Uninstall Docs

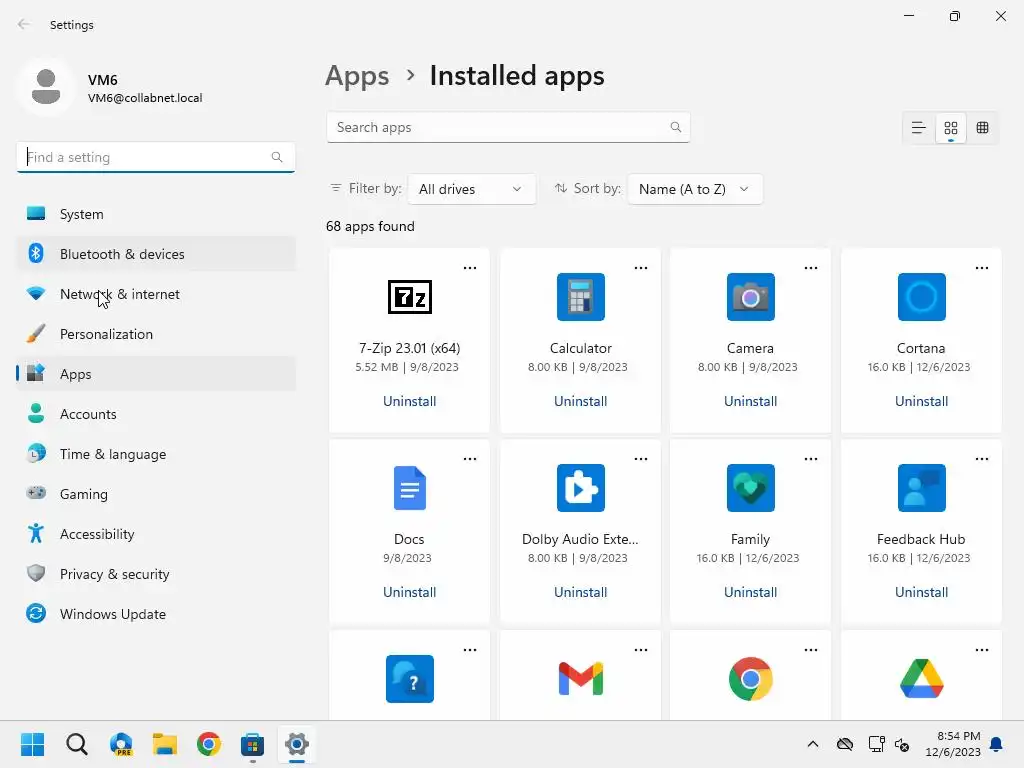409,592
